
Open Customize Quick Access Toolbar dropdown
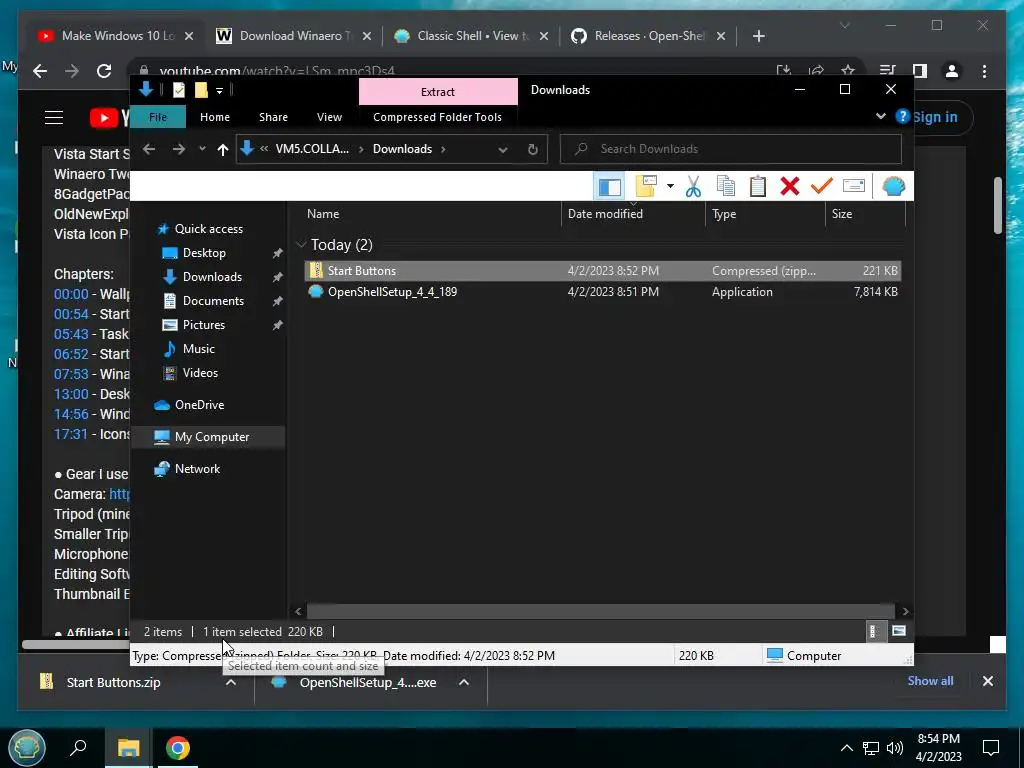pos(219,91)
